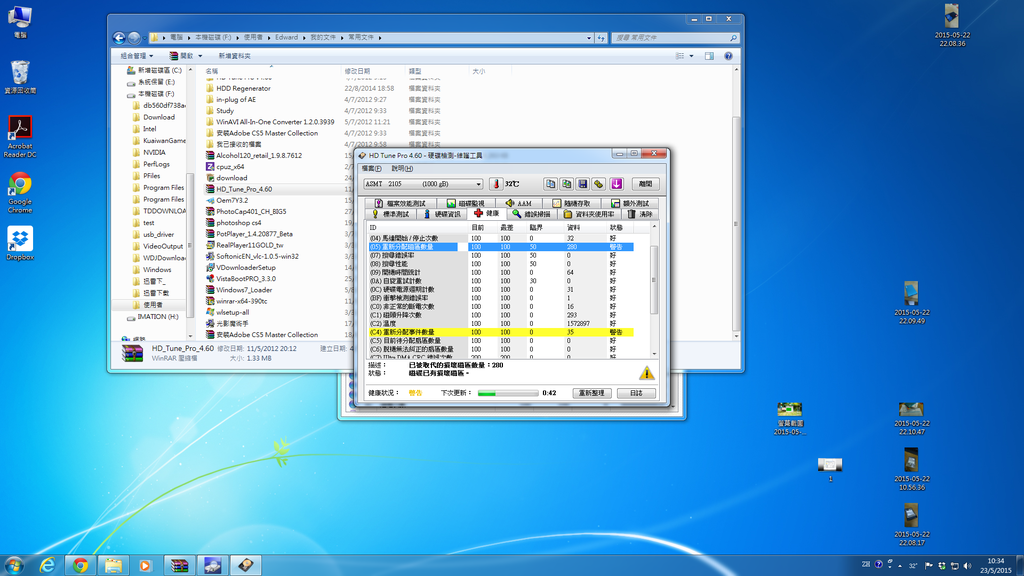
Task: Open the 組合管理 dropdown in Explorer's toolbar
Action: coord(136,56)
